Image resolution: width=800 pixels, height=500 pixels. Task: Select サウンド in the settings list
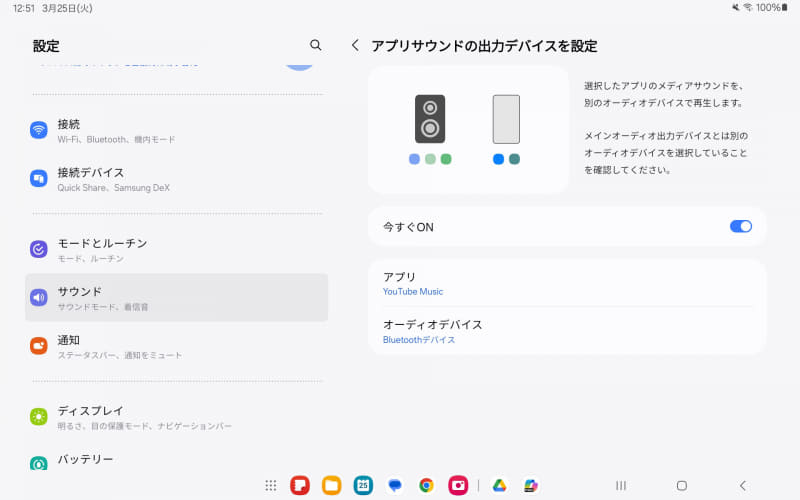click(177, 297)
